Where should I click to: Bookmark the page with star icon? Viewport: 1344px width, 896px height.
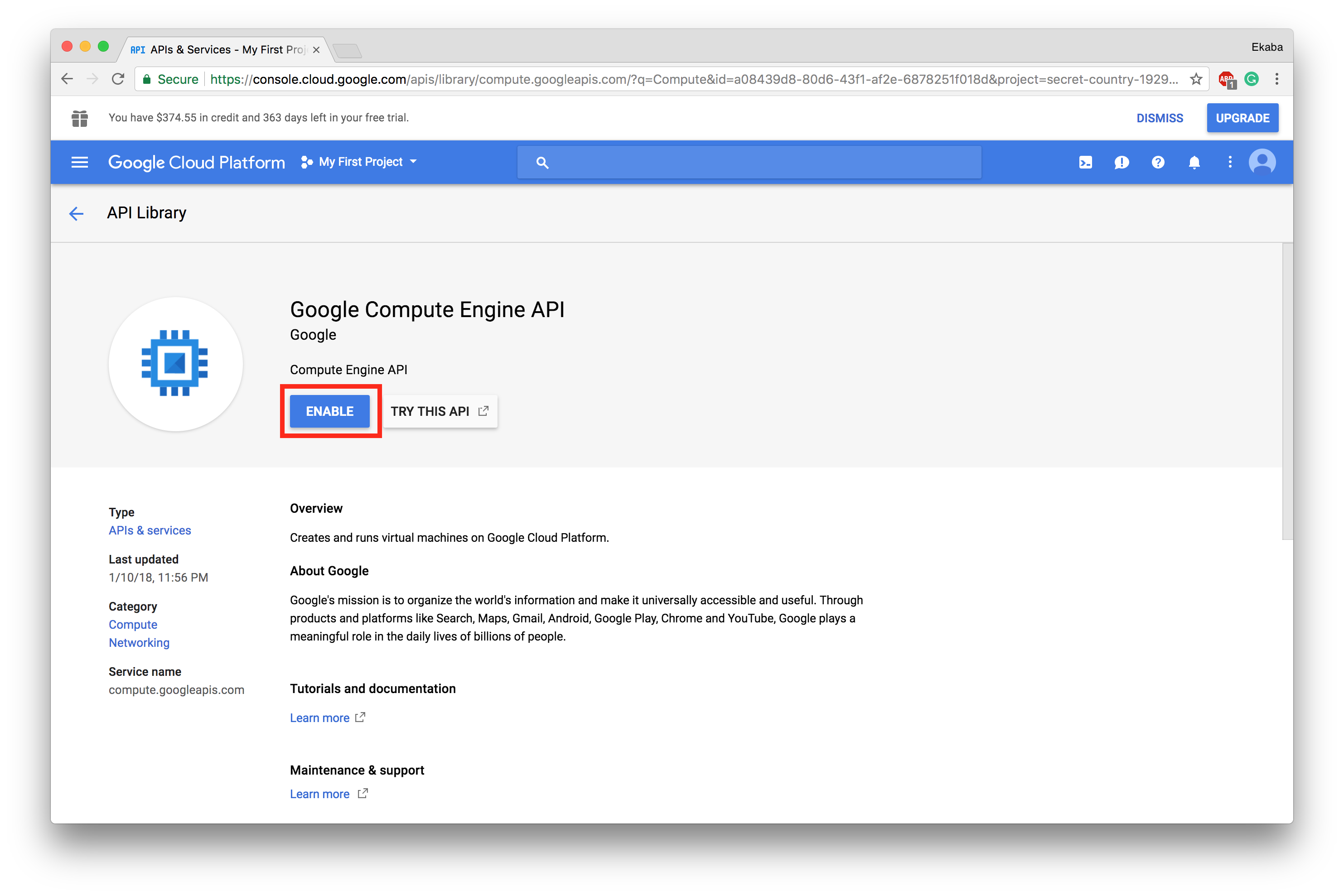1195,79
